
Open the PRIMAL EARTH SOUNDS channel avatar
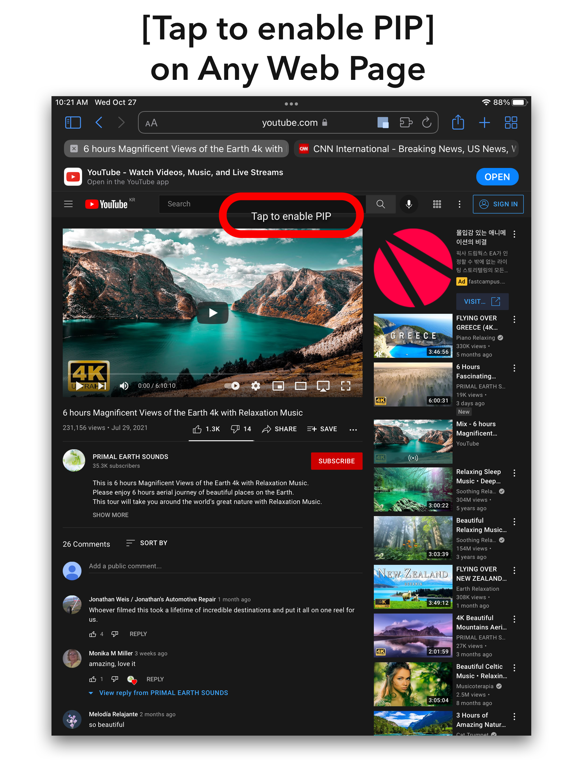click(74, 460)
